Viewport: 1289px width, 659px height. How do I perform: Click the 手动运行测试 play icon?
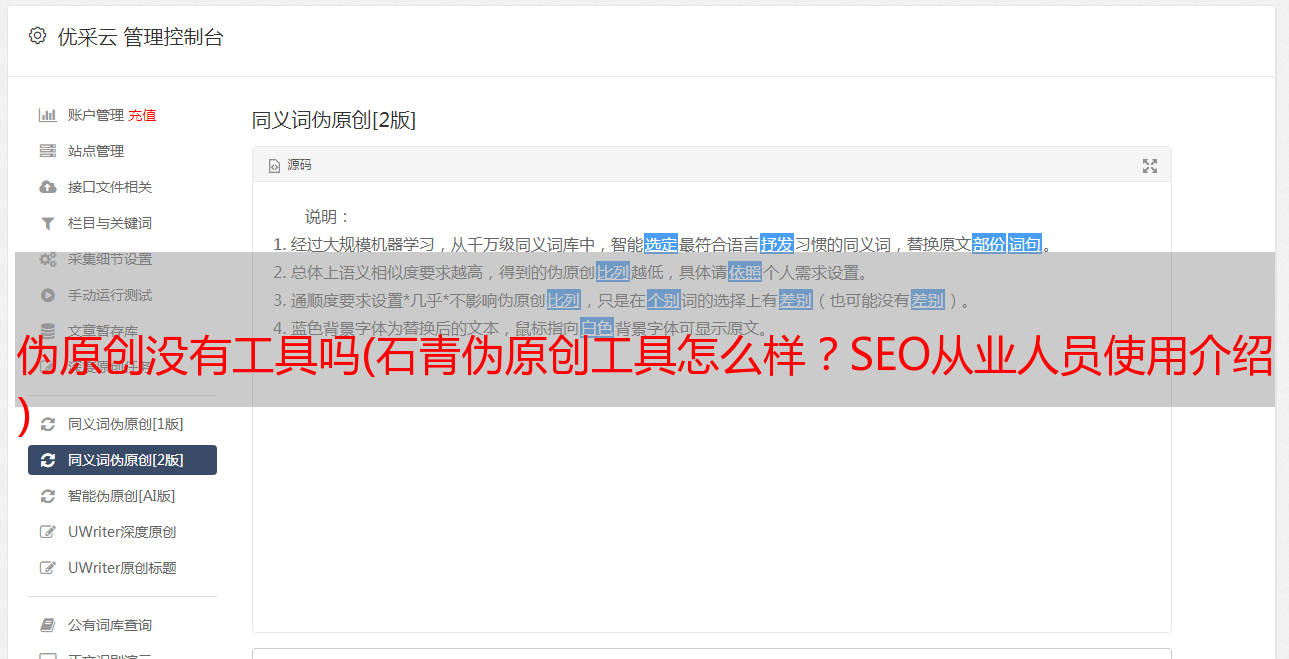(47, 295)
